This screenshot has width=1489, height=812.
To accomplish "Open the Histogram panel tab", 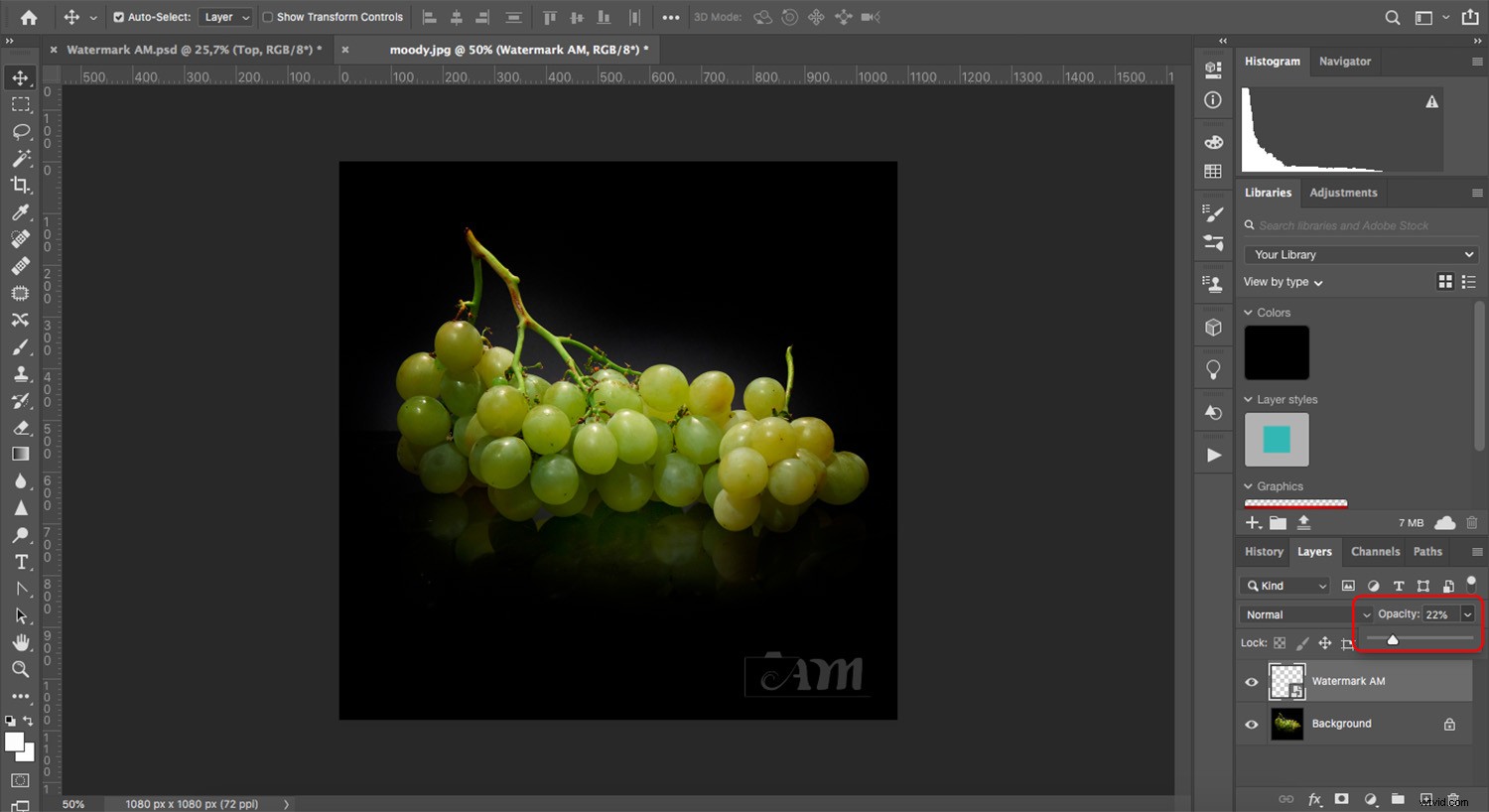I will [1273, 62].
